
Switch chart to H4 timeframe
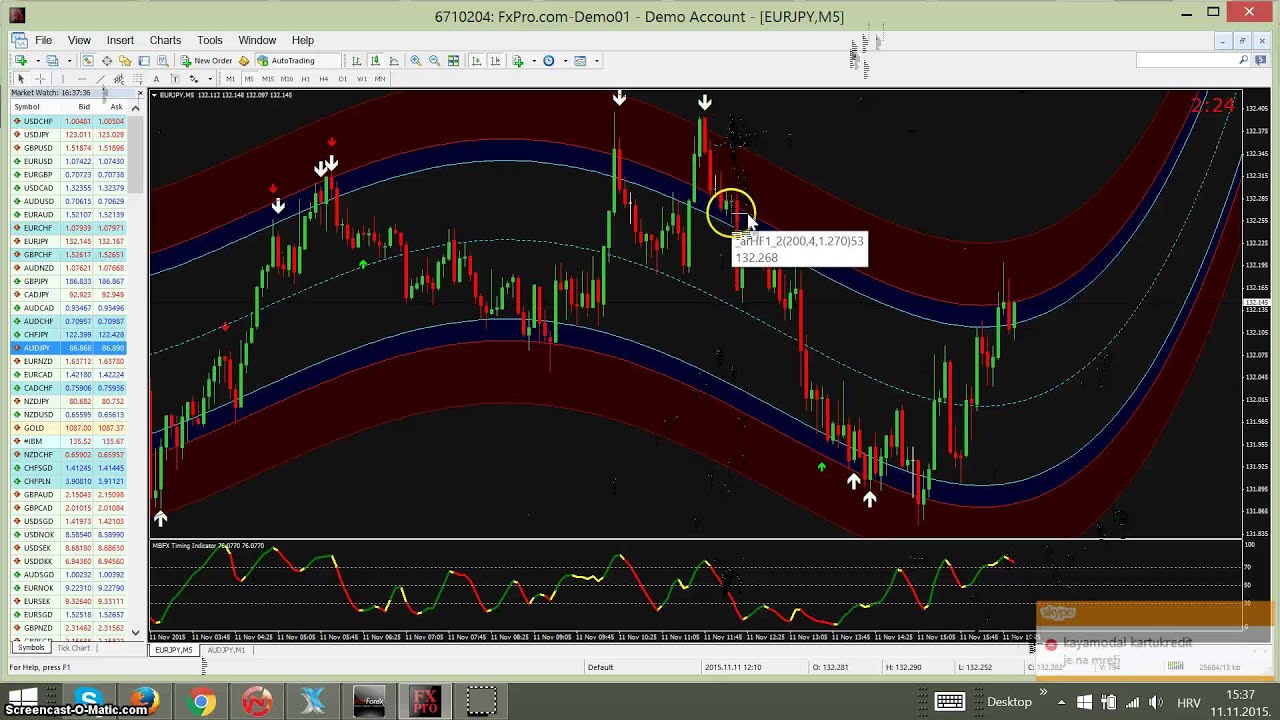click(324, 79)
